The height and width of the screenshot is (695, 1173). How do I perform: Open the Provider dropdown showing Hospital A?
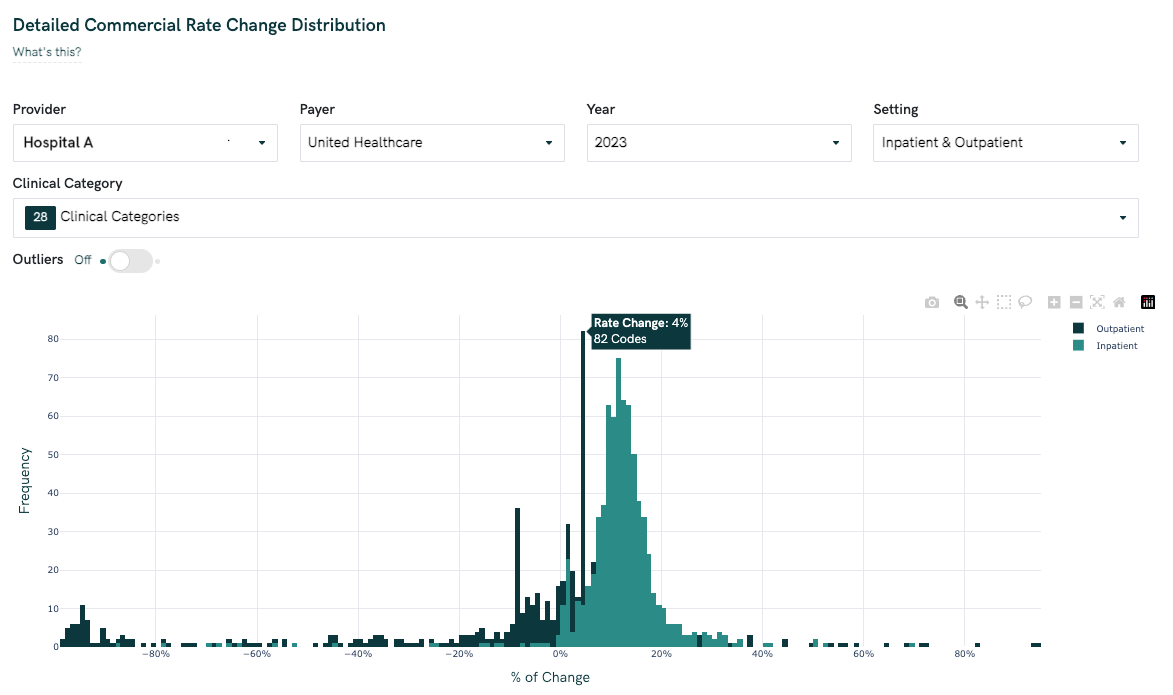[x=145, y=143]
